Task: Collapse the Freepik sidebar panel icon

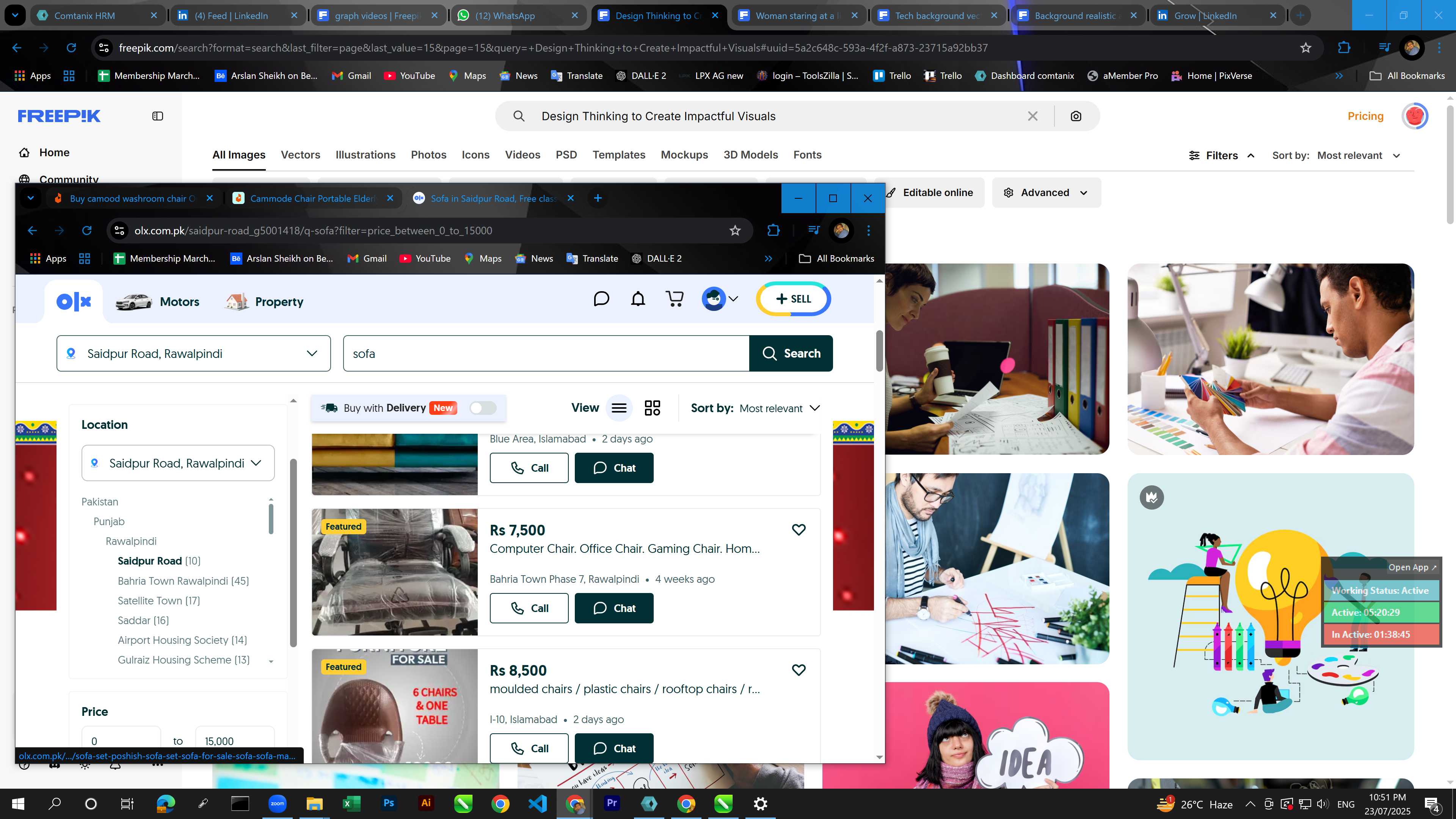Action: 158,116
